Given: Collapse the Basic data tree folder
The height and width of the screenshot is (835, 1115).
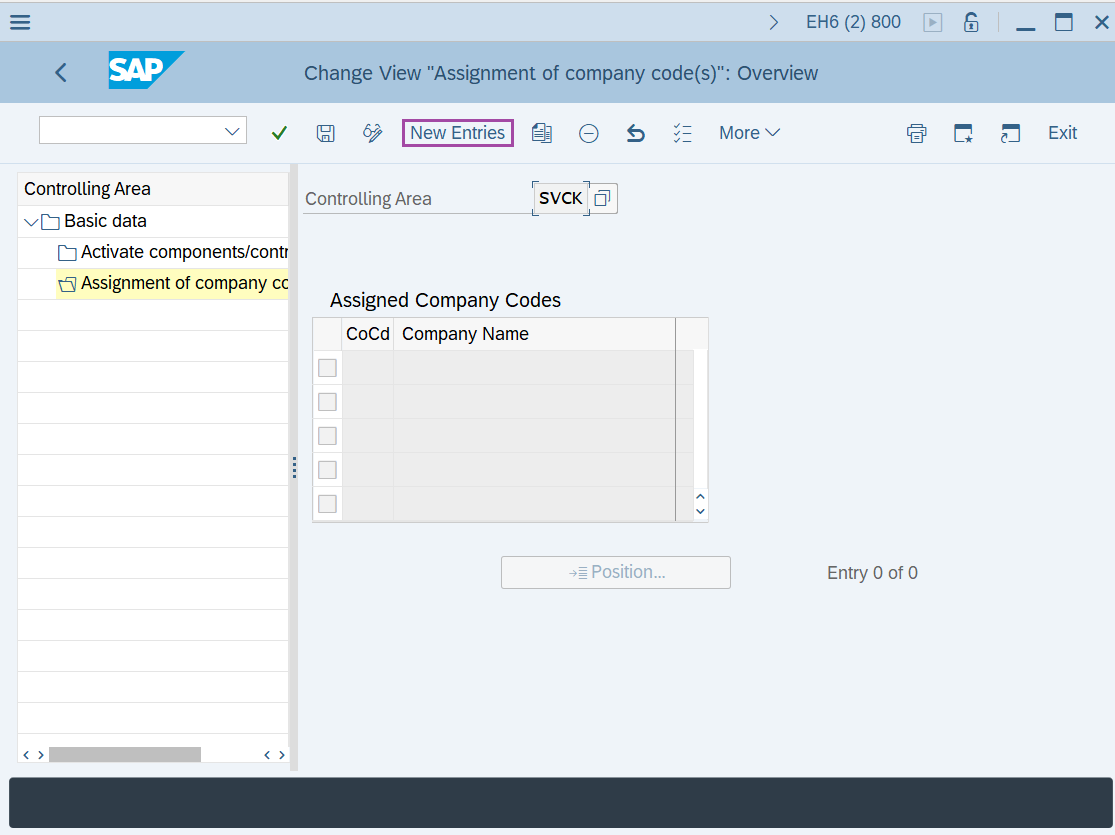Looking at the screenshot, I should 30,221.
